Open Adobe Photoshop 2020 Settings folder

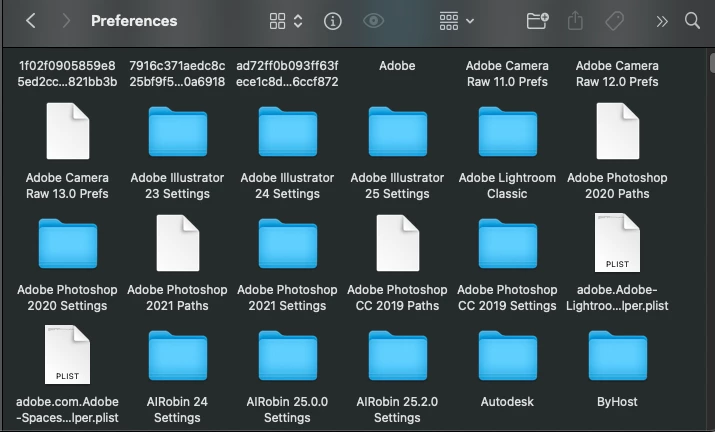tap(67, 244)
